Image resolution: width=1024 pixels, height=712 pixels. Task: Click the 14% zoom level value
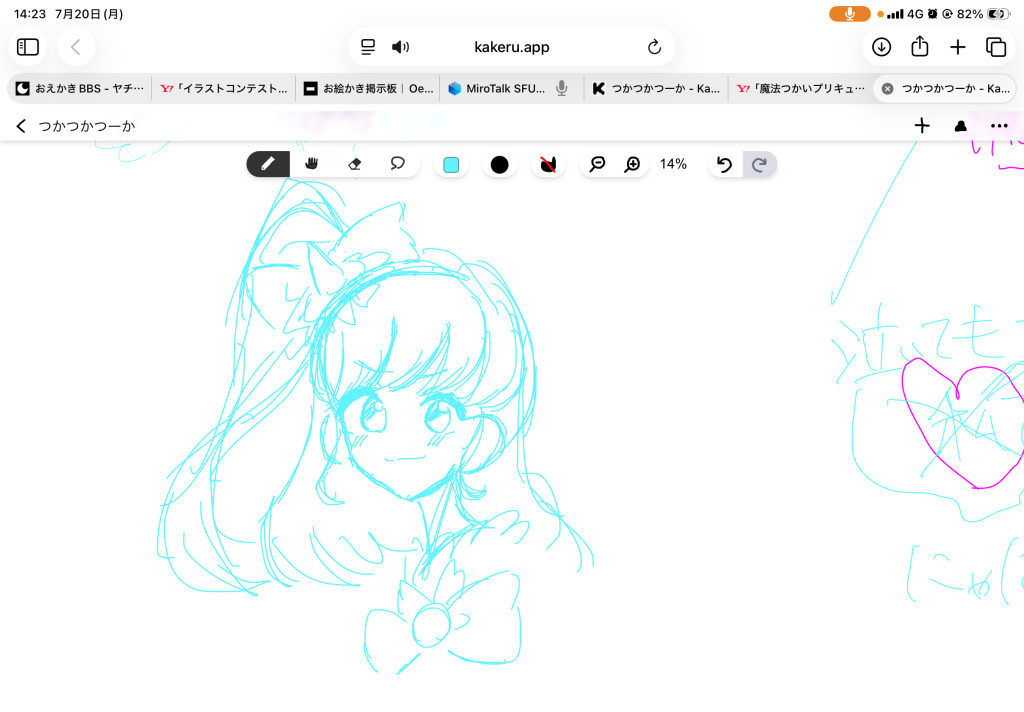tap(673, 164)
